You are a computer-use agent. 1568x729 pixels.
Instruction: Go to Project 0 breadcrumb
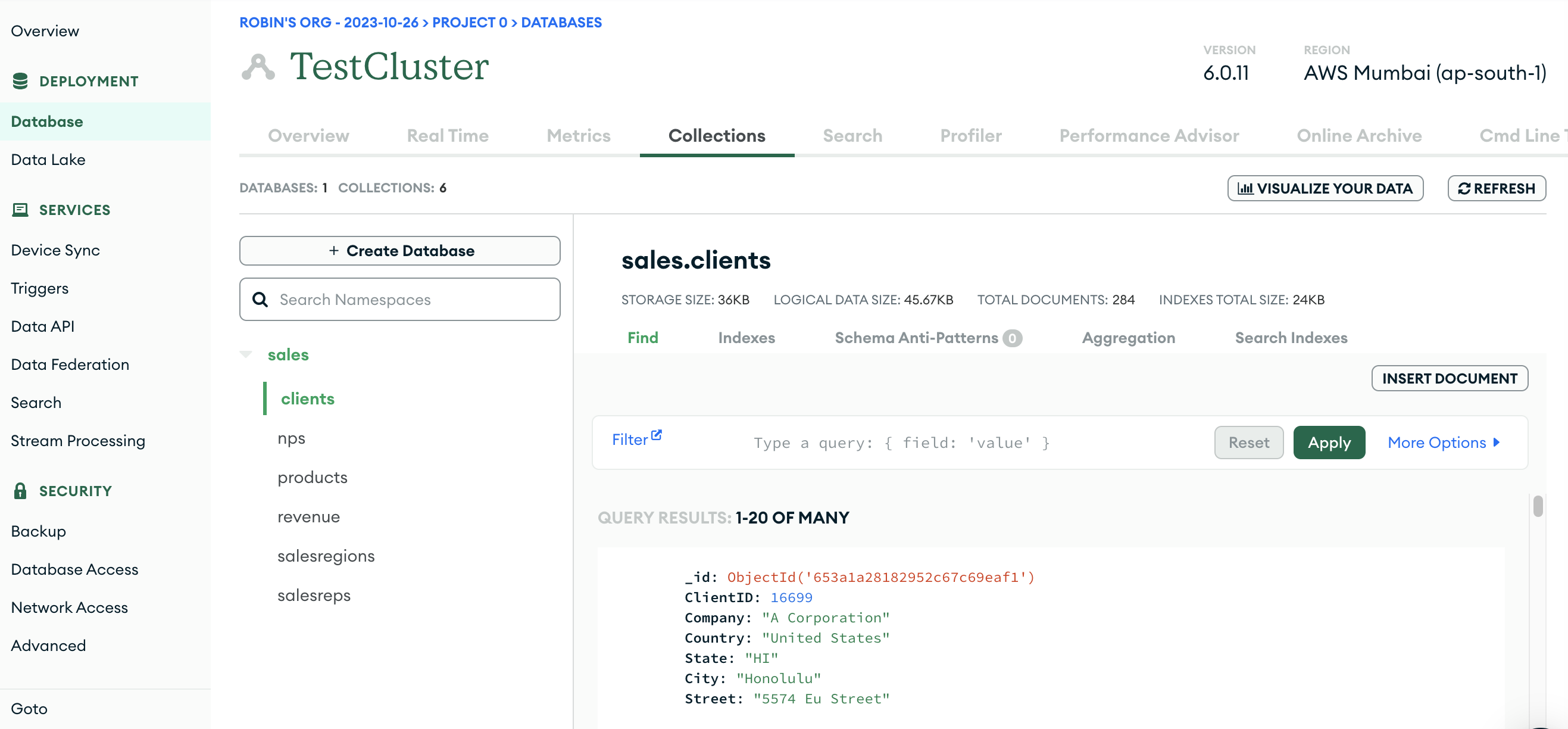pyautogui.click(x=469, y=23)
